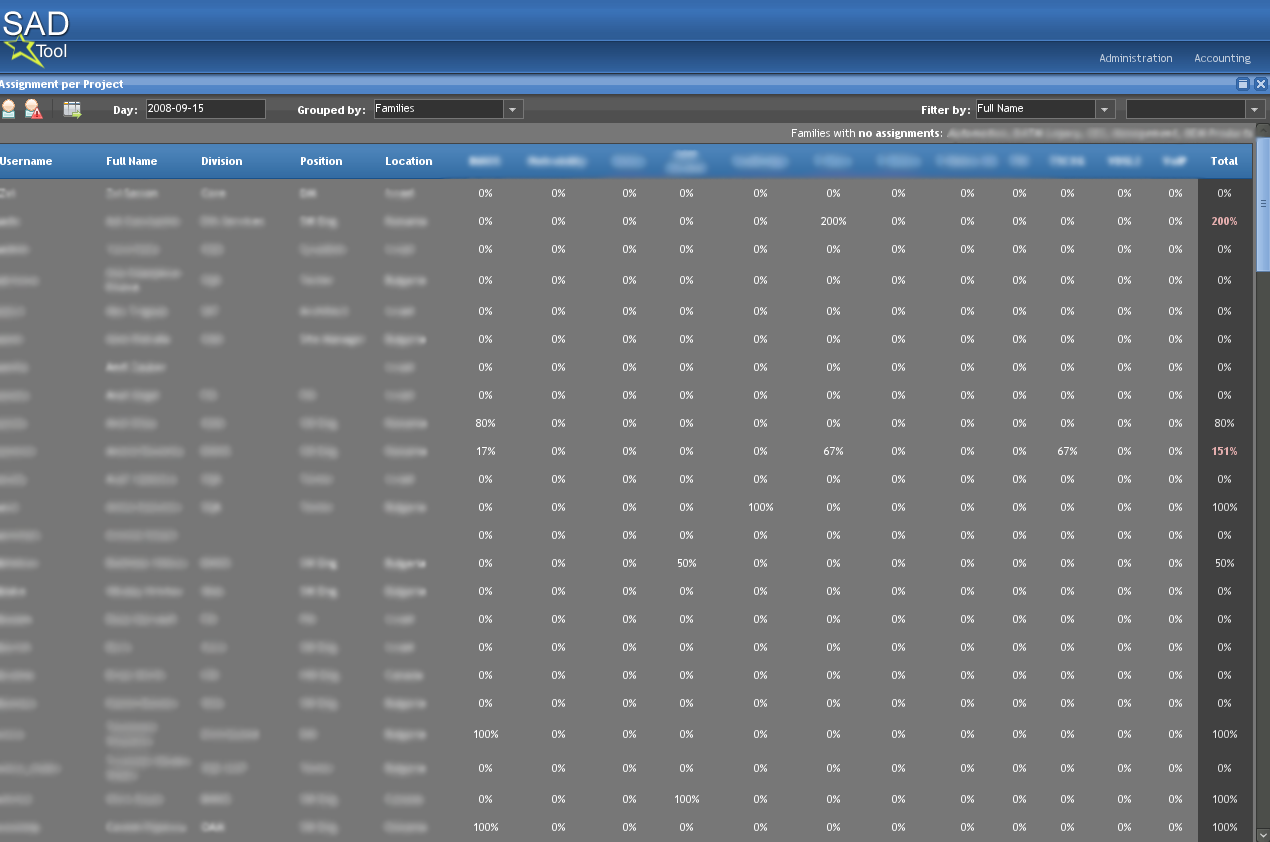Open the Accounting menu
The width and height of the screenshot is (1270, 842).
1222,58
